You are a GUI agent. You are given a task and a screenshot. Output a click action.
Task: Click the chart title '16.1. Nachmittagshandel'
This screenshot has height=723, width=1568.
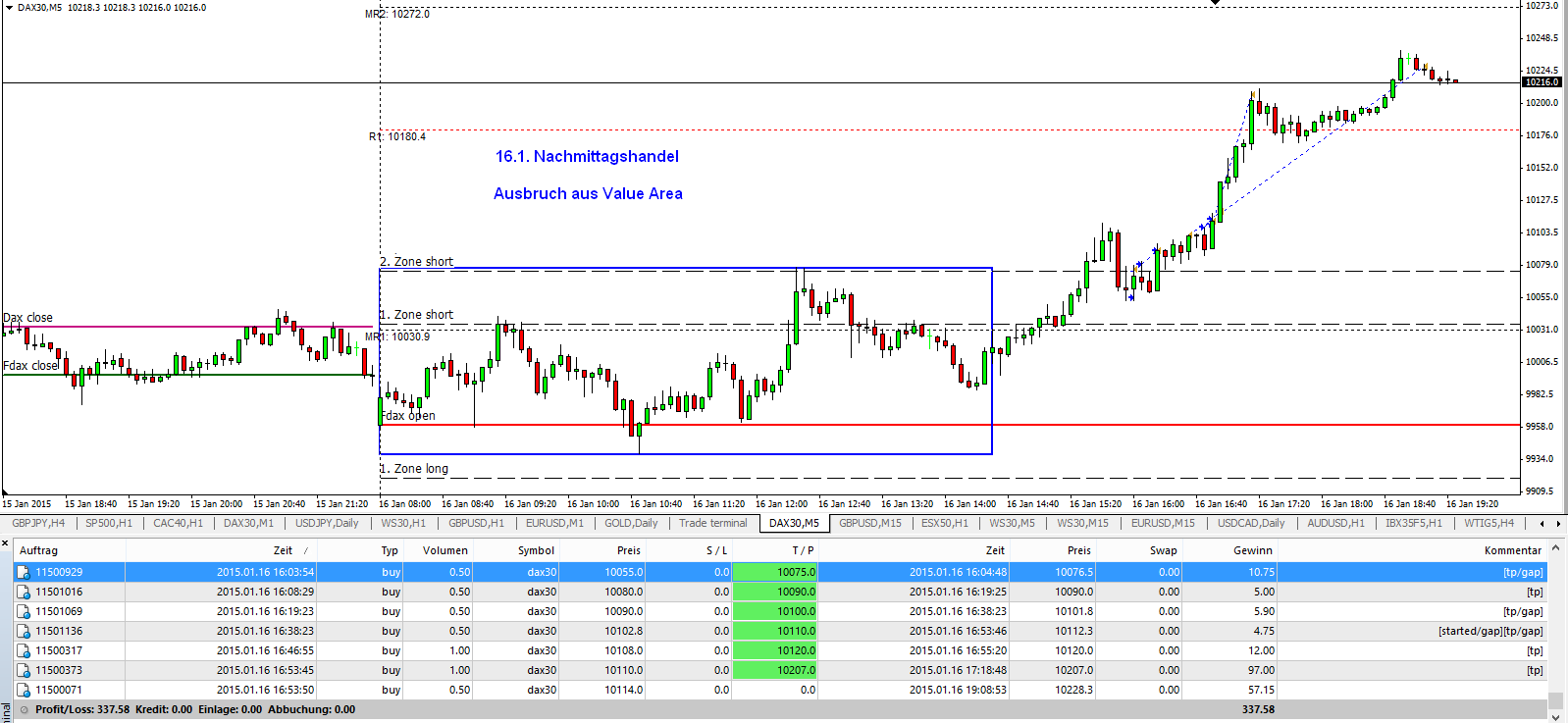[x=587, y=156]
